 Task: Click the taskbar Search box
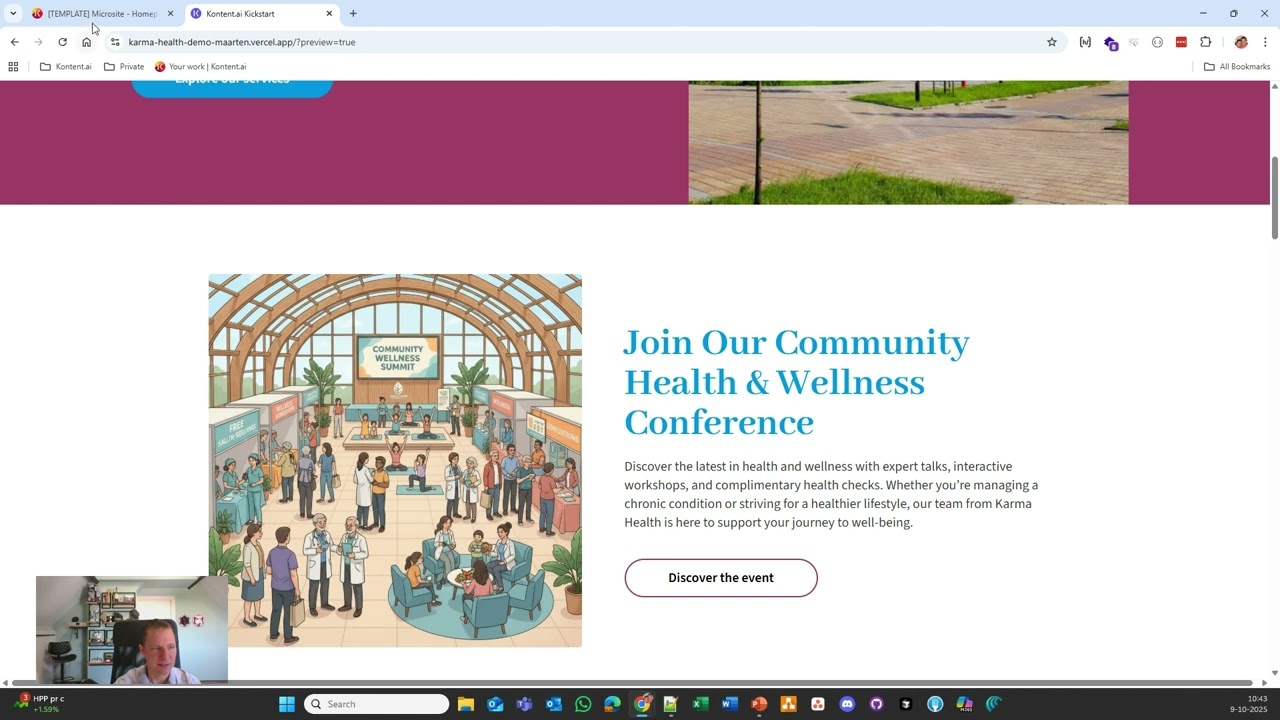tap(376, 704)
